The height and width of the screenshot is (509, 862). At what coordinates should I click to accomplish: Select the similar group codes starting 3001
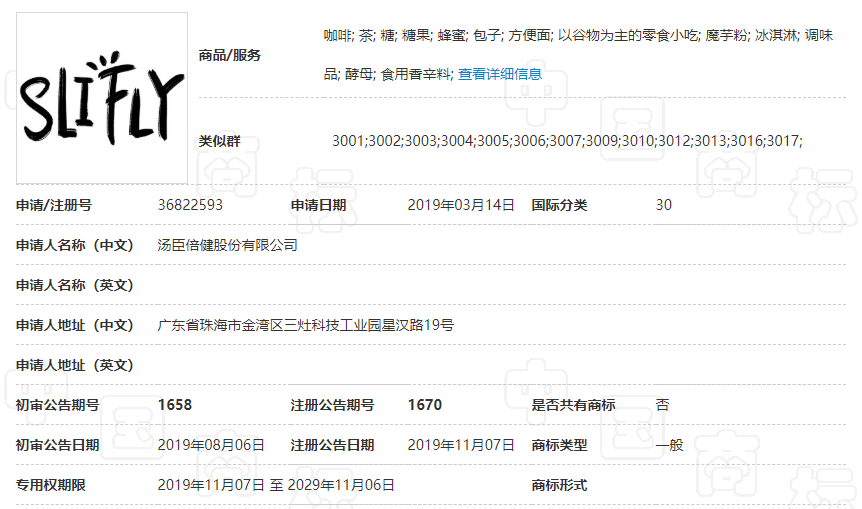[x=567, y=141]
